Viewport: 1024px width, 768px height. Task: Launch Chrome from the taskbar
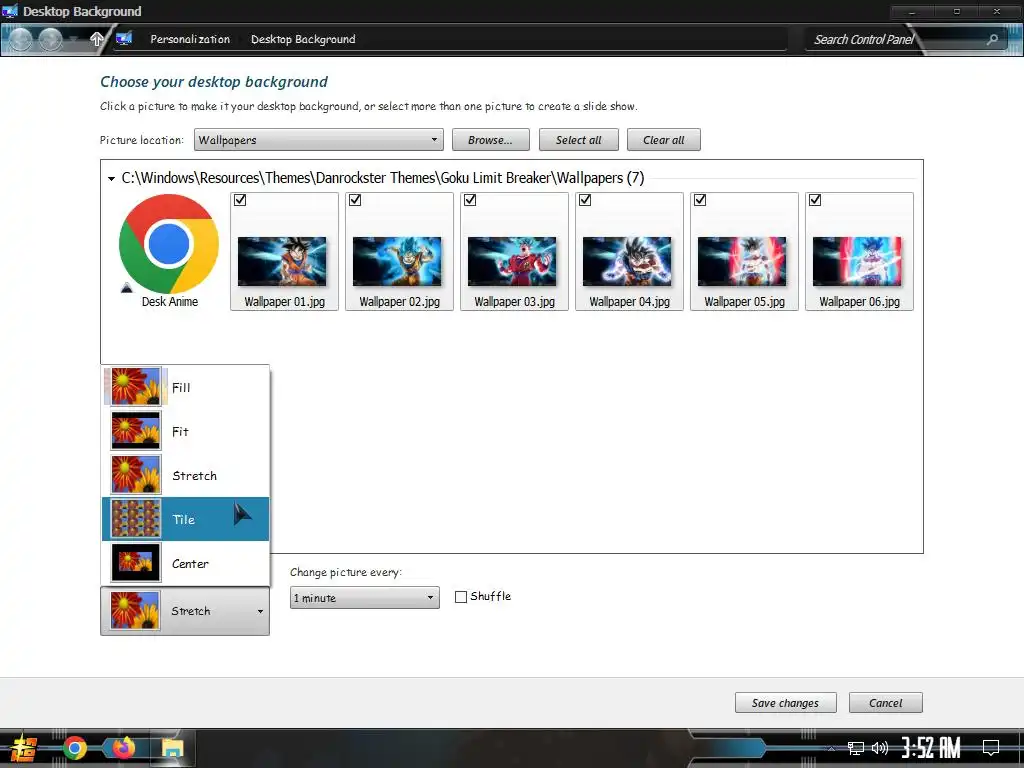[x=74, y=748]
